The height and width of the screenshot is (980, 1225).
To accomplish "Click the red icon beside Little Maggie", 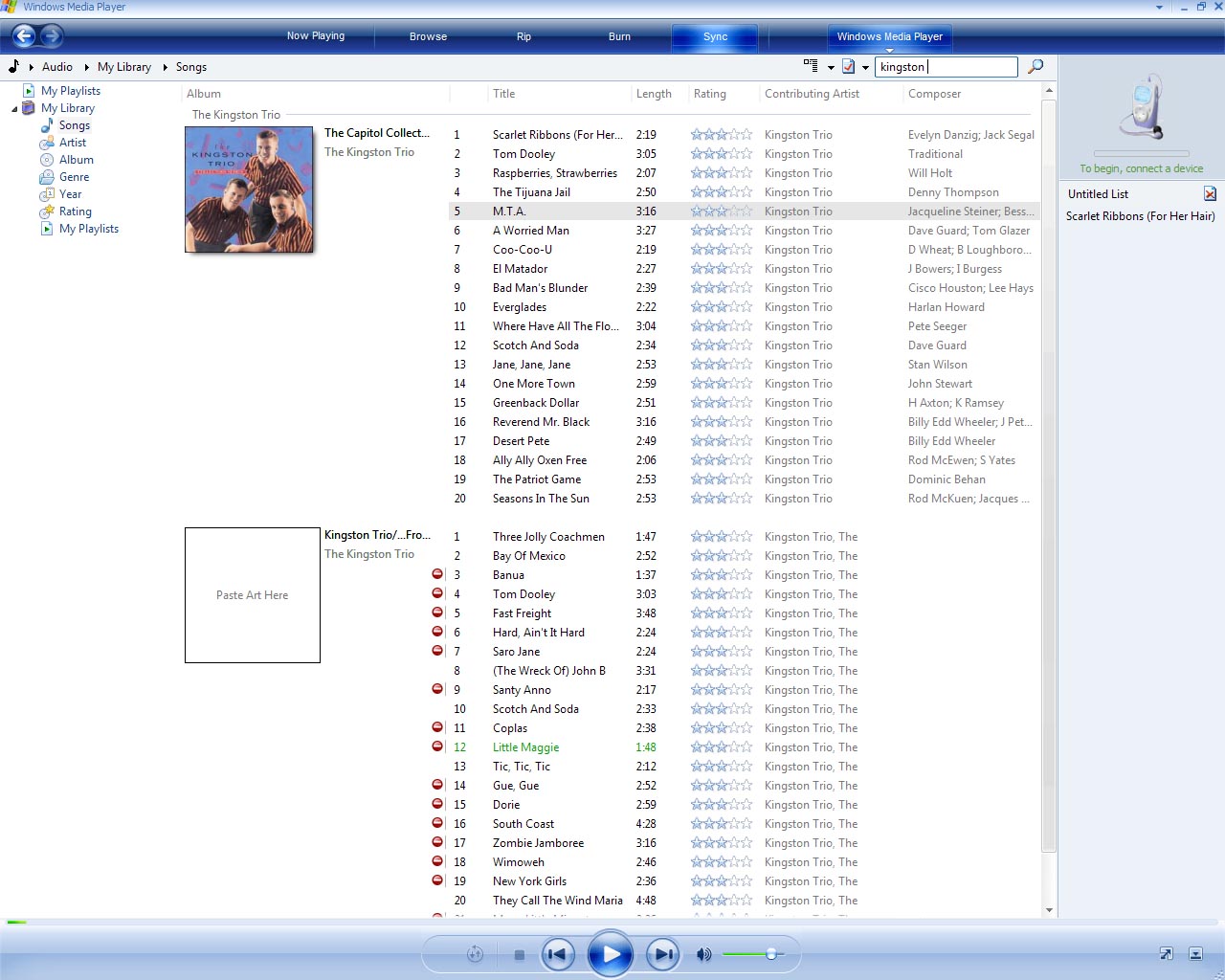I will (437, 746).
